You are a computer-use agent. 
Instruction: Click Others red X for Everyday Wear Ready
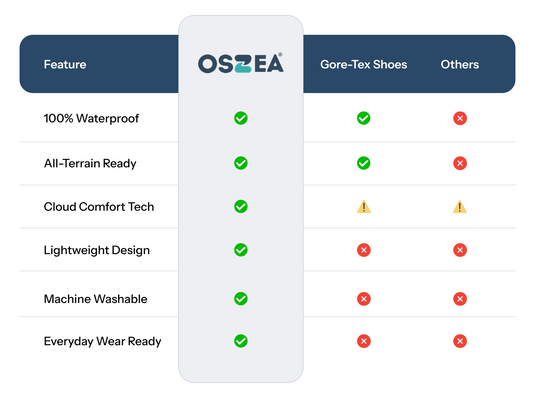click(x=460, y=341)
